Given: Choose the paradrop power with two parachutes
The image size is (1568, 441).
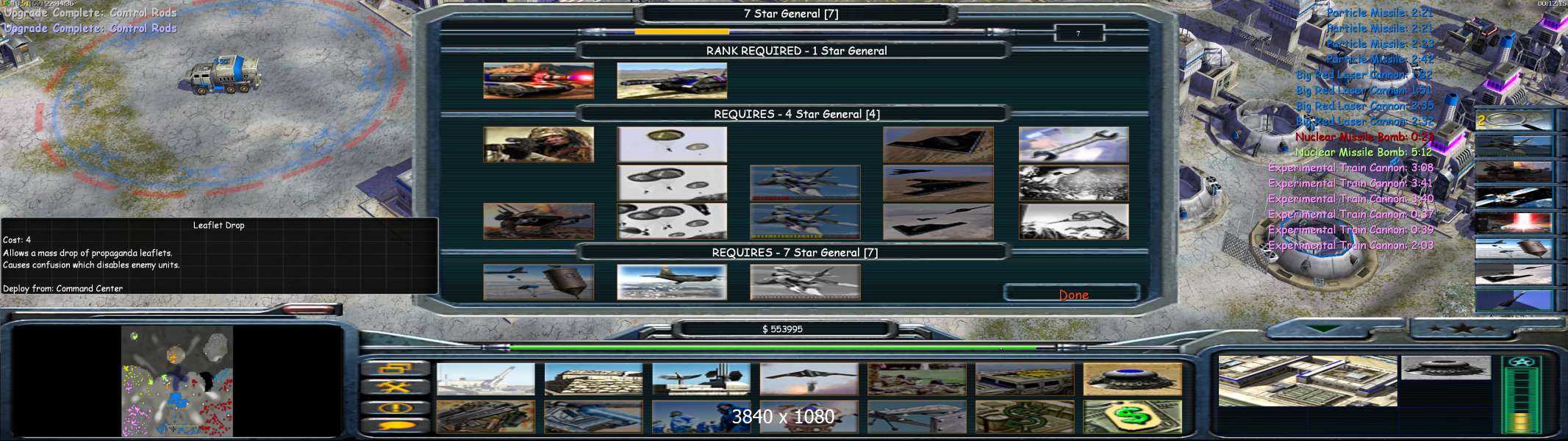Looking at the screenshot, I should (672, 144).
